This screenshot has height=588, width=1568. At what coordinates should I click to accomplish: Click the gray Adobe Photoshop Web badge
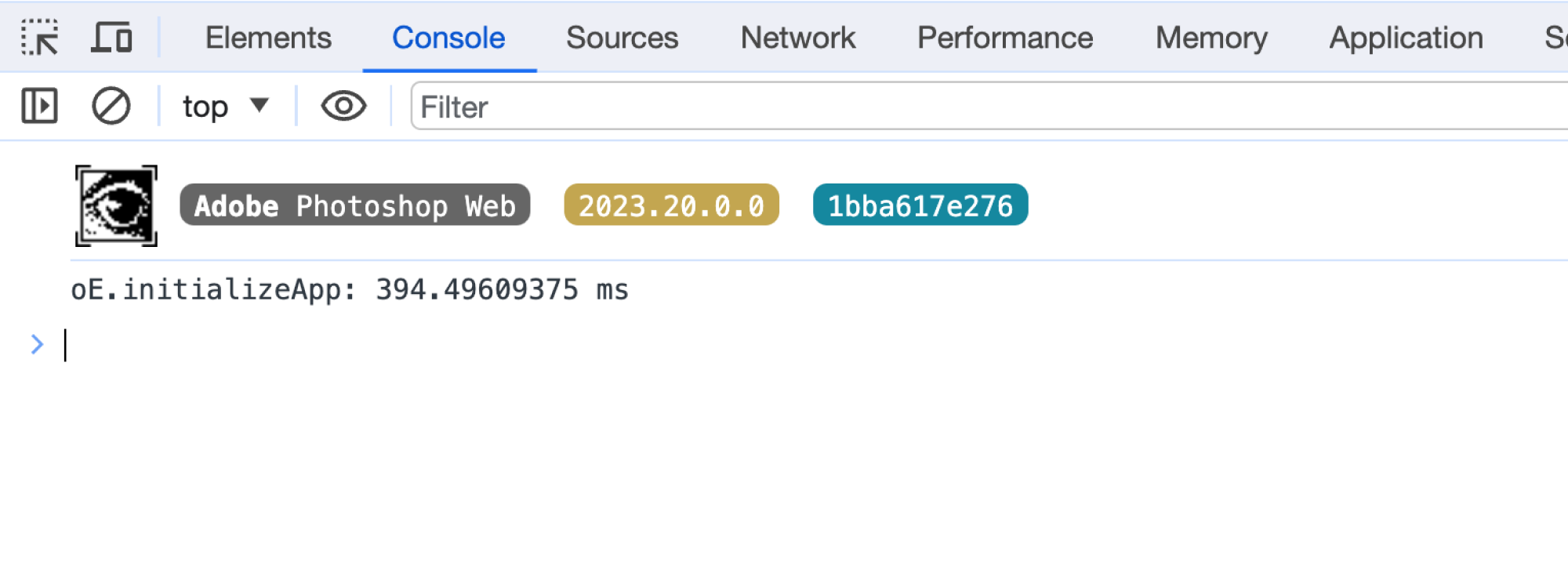click(354, 205)
